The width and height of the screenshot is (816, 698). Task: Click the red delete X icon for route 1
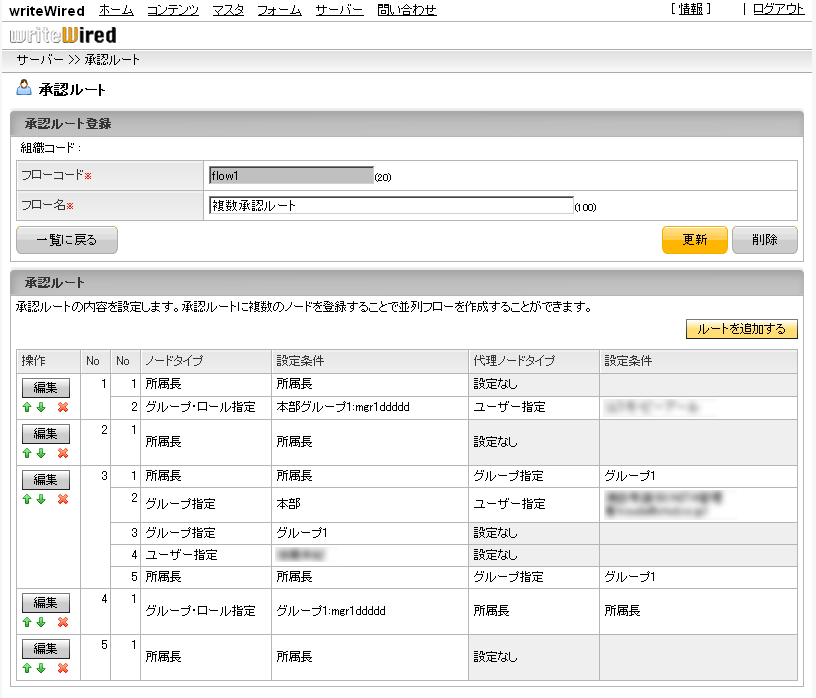(x=63, y=407)
